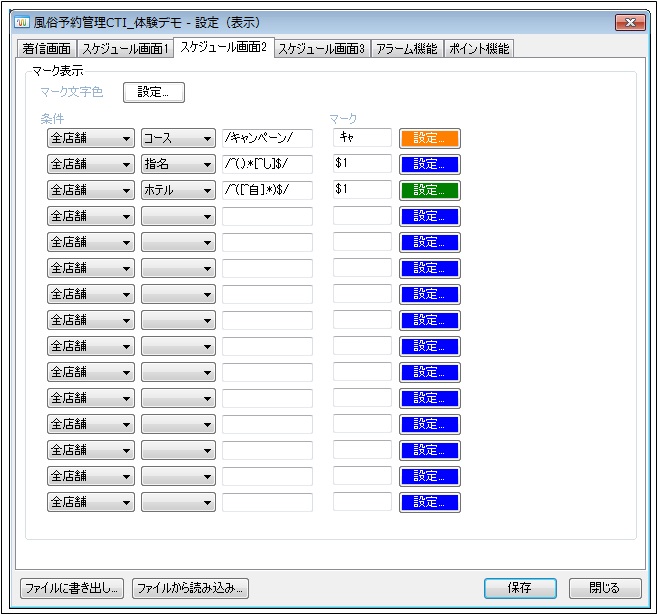Open the orange 設定 color swatch for キャンペーン
659x616 pixels.
(429, 138)
